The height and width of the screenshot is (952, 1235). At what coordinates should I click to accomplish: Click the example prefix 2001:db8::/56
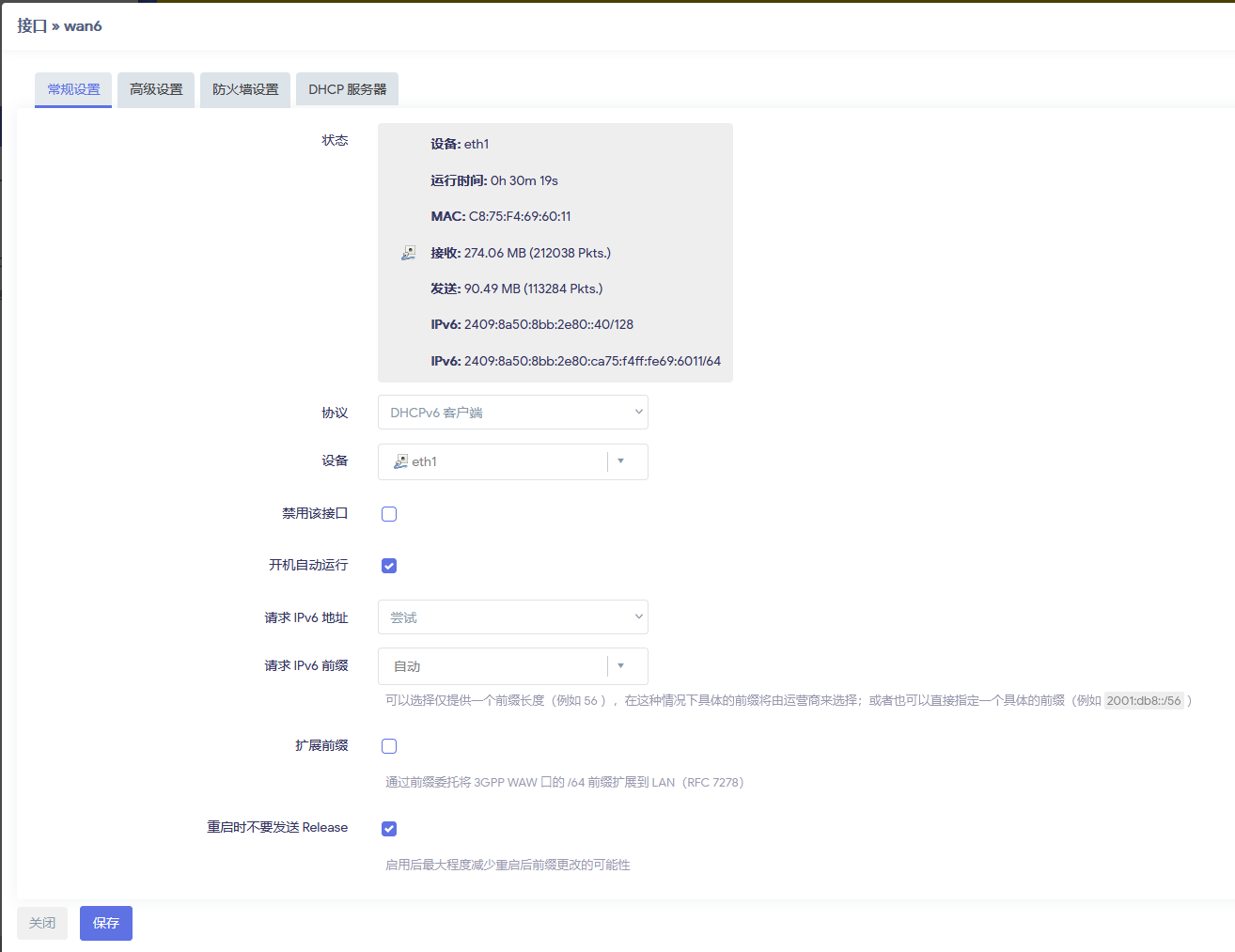[1143, 700]
